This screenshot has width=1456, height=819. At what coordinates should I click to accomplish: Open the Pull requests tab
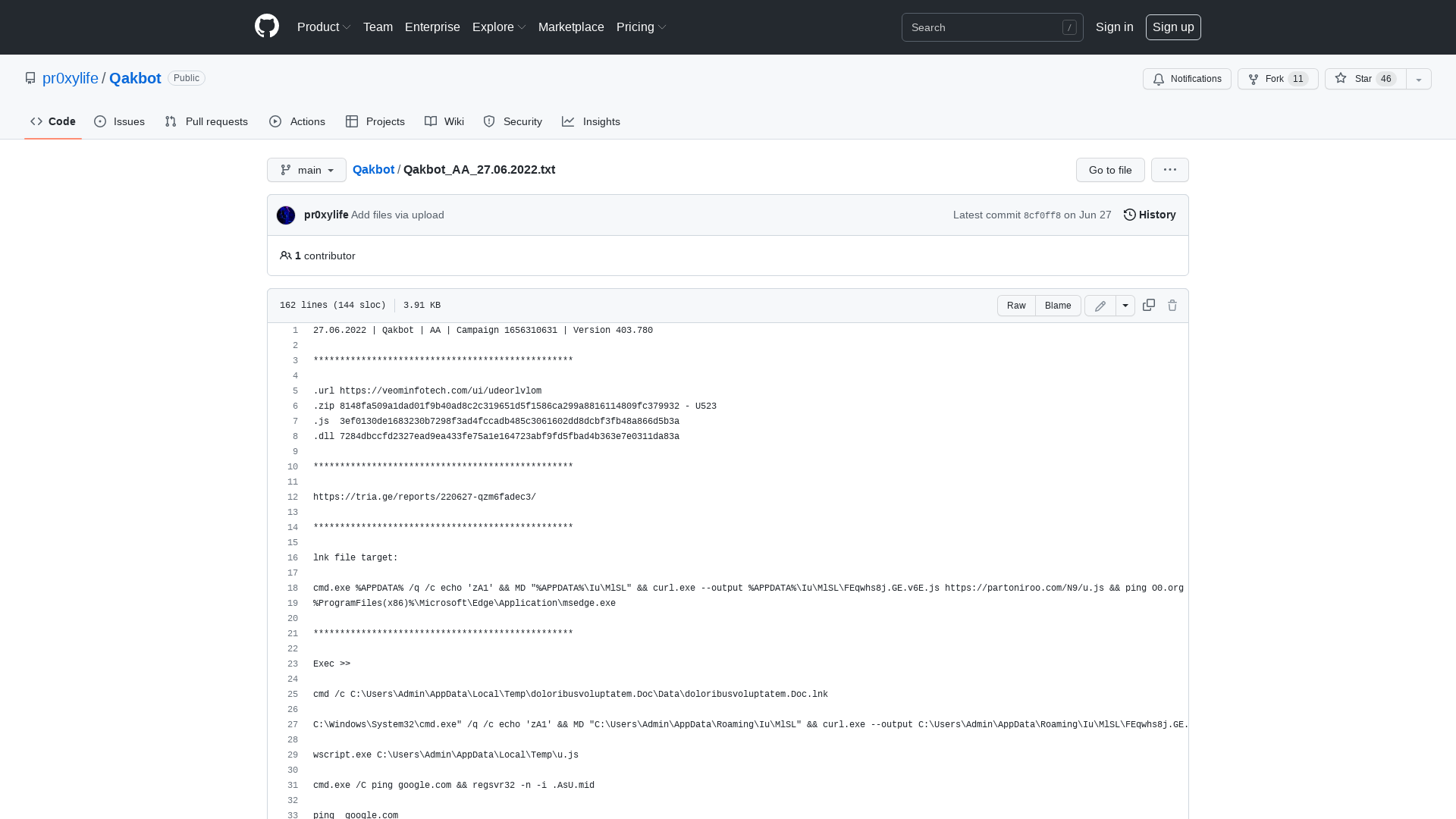pos(206,121)
